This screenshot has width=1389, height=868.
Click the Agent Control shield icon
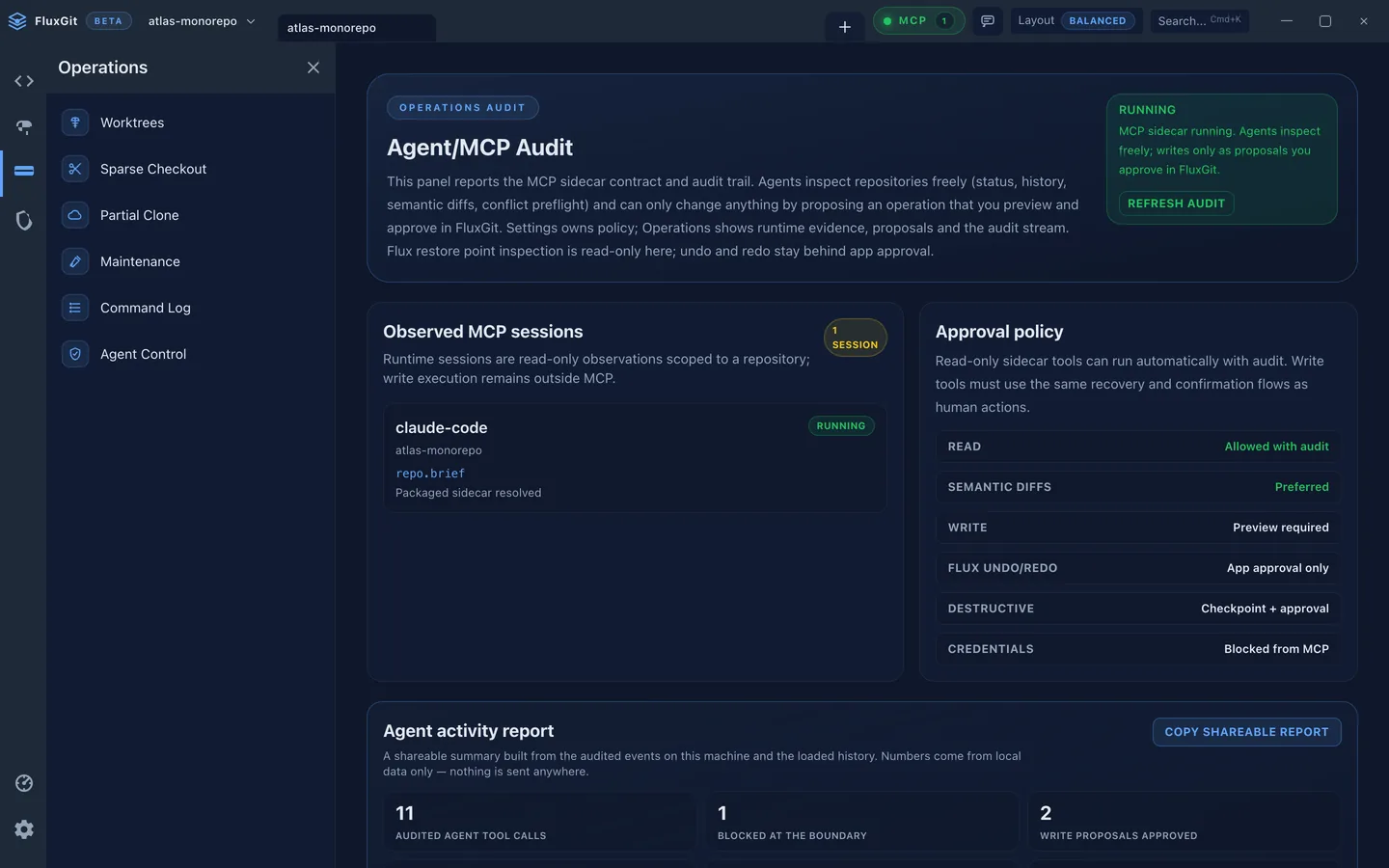(75, 354)
